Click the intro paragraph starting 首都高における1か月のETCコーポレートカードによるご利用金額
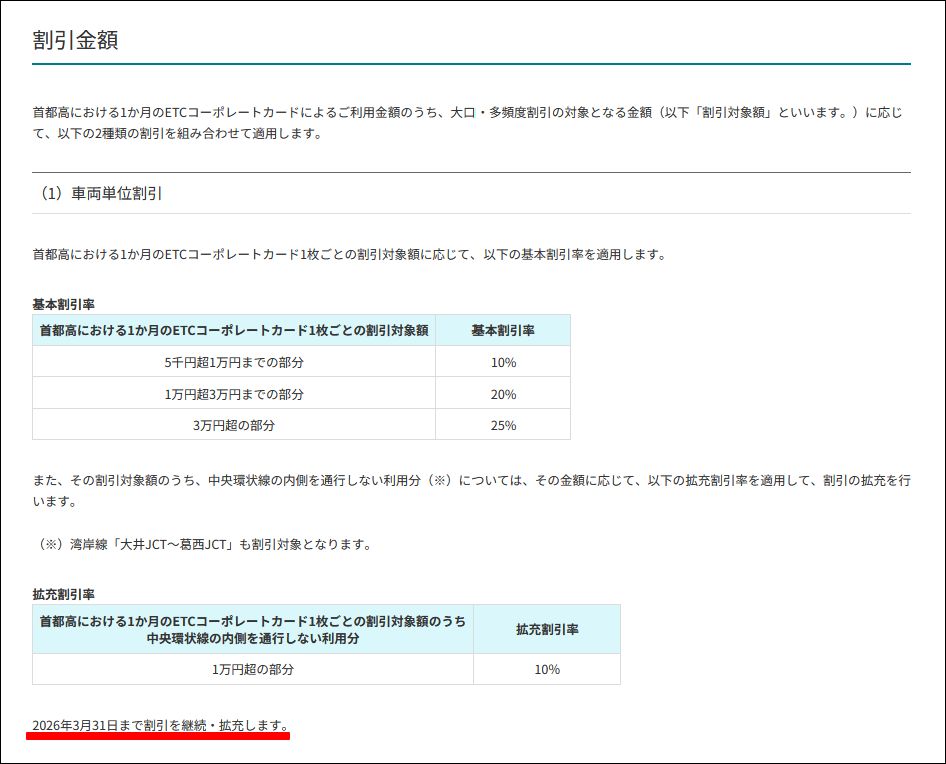The height and width of the screenshot is (764, 946). click(x=468, y=123)
